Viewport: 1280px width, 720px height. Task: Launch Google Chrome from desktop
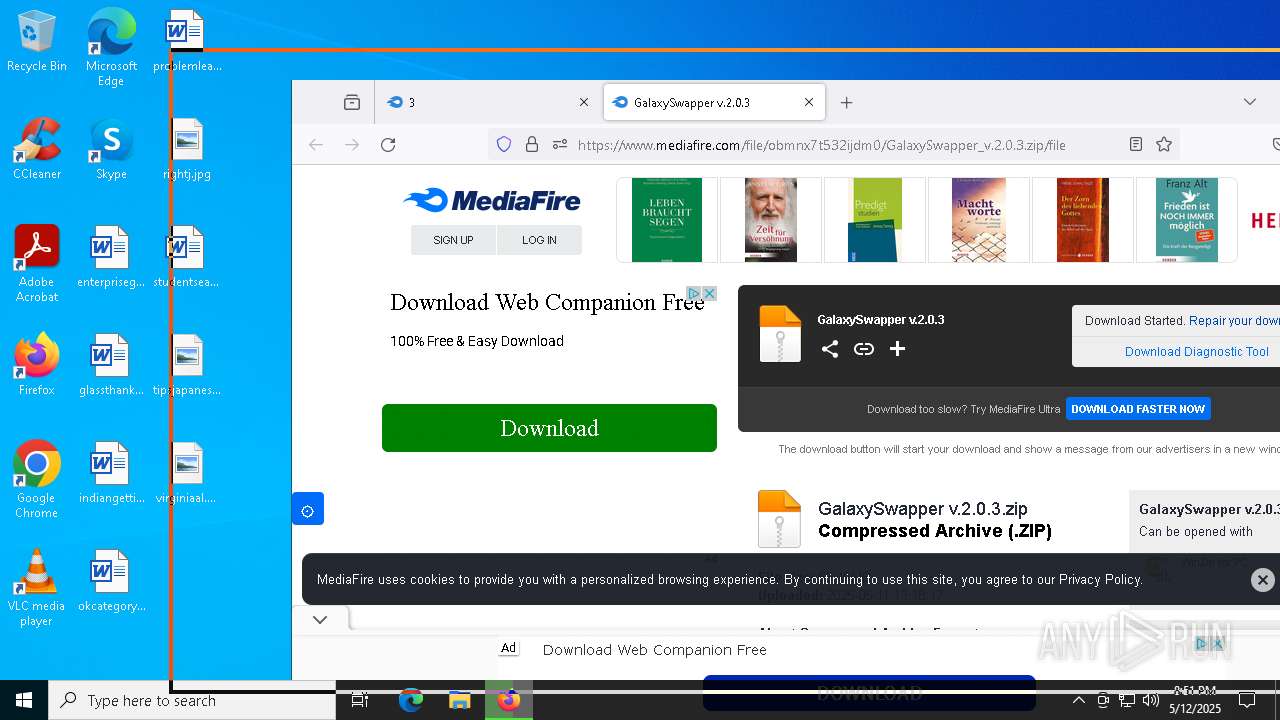[x=37, y=480]
